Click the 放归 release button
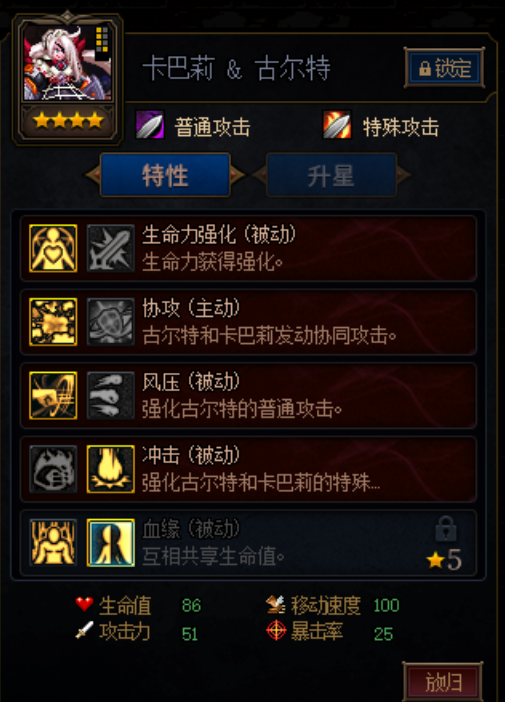 [443, 682]
